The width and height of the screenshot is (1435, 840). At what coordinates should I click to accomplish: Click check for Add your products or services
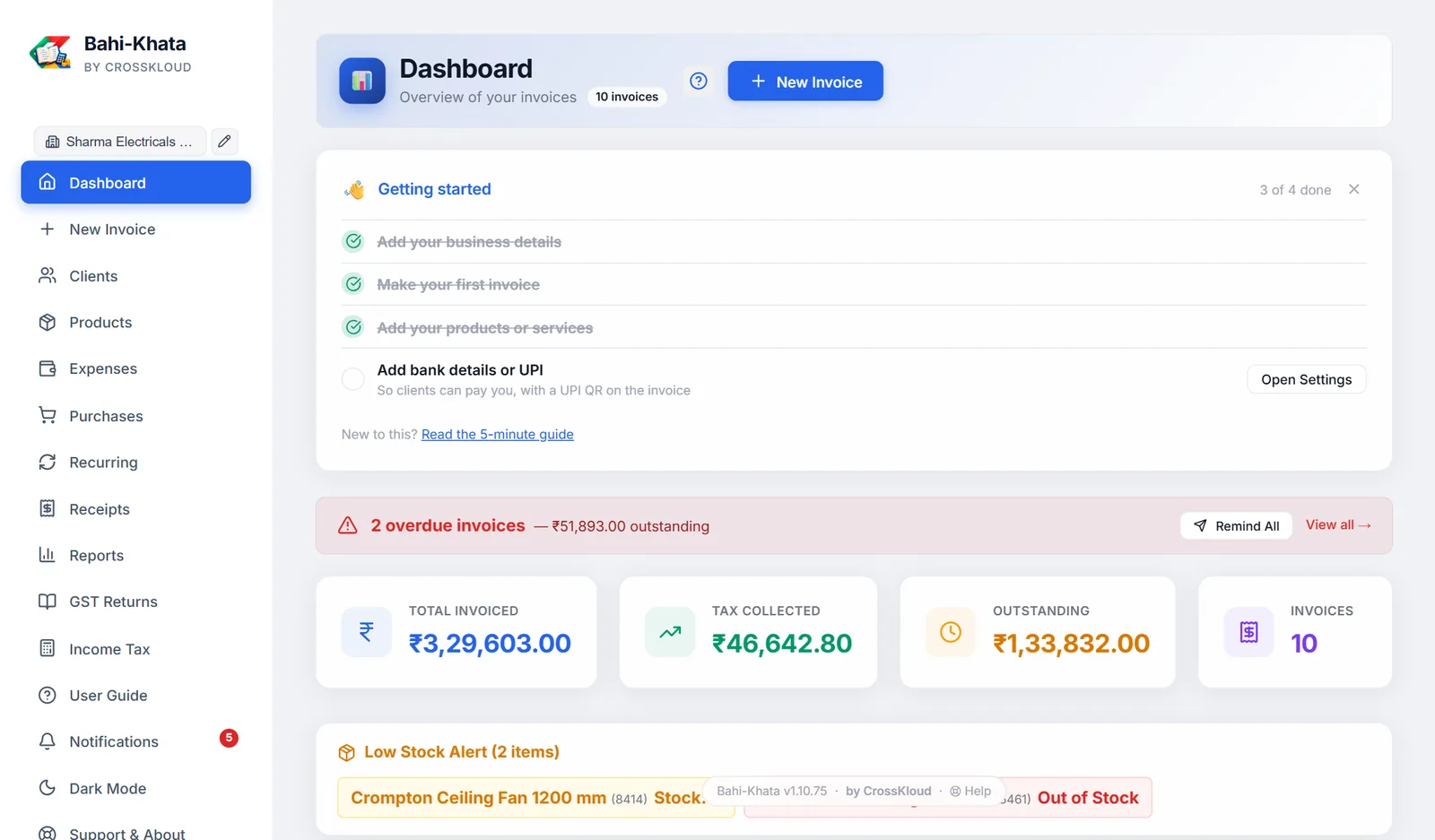click(x=353, y=327)
